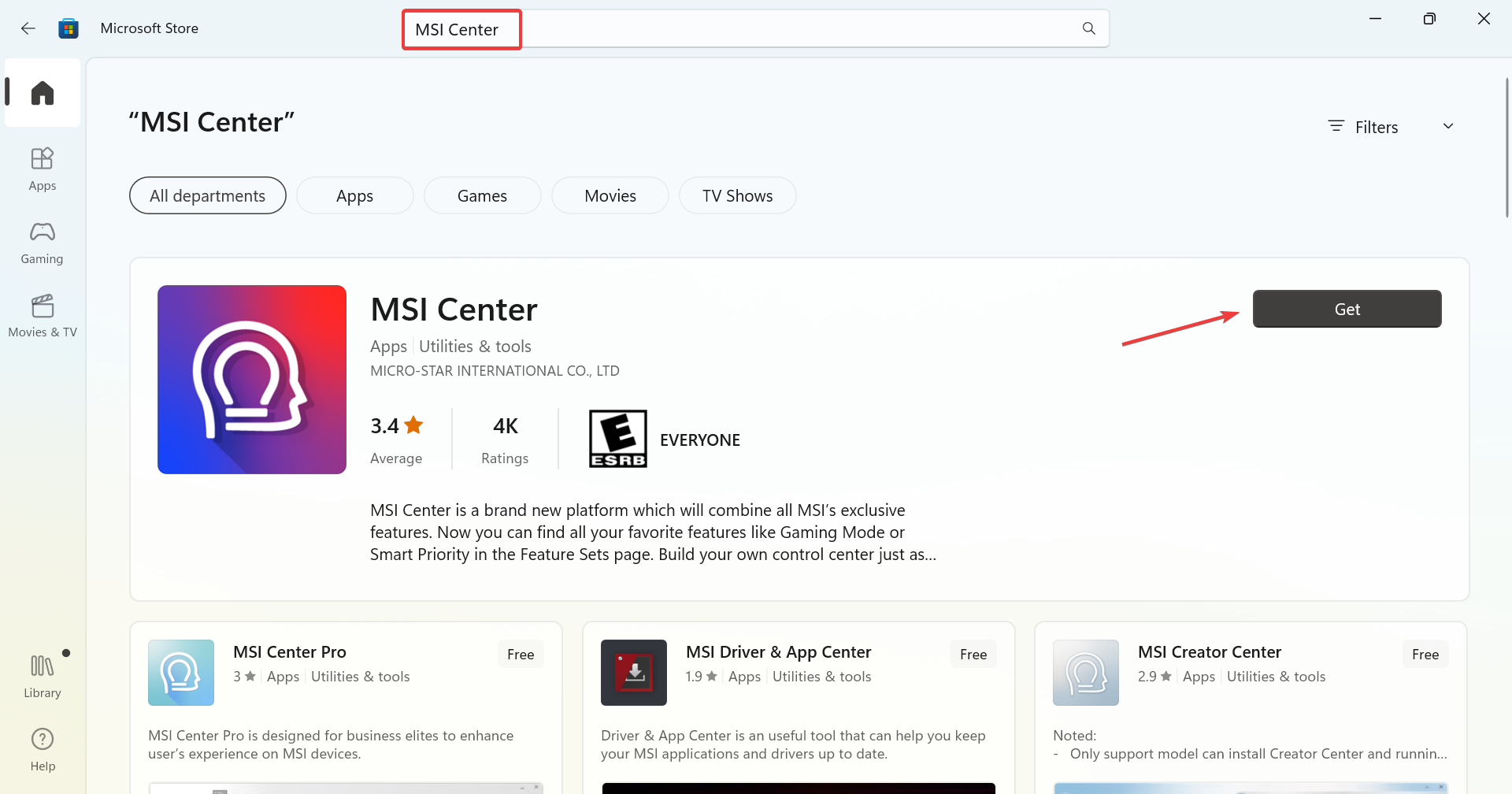The width and height of the screenshot is (1512, 794).
Task: Click Utilities & tools under MSI Center
Action: [x=475, y=347]
